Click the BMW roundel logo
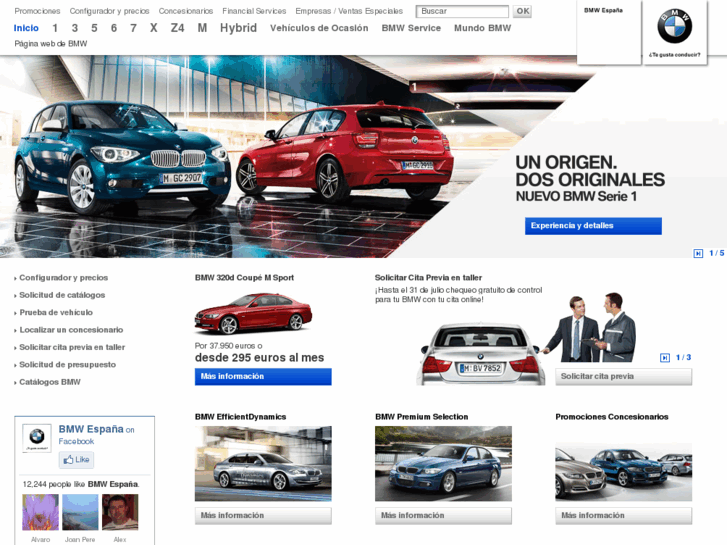The image size is (727, 545). pyautogui.click(x=675, y=26)
